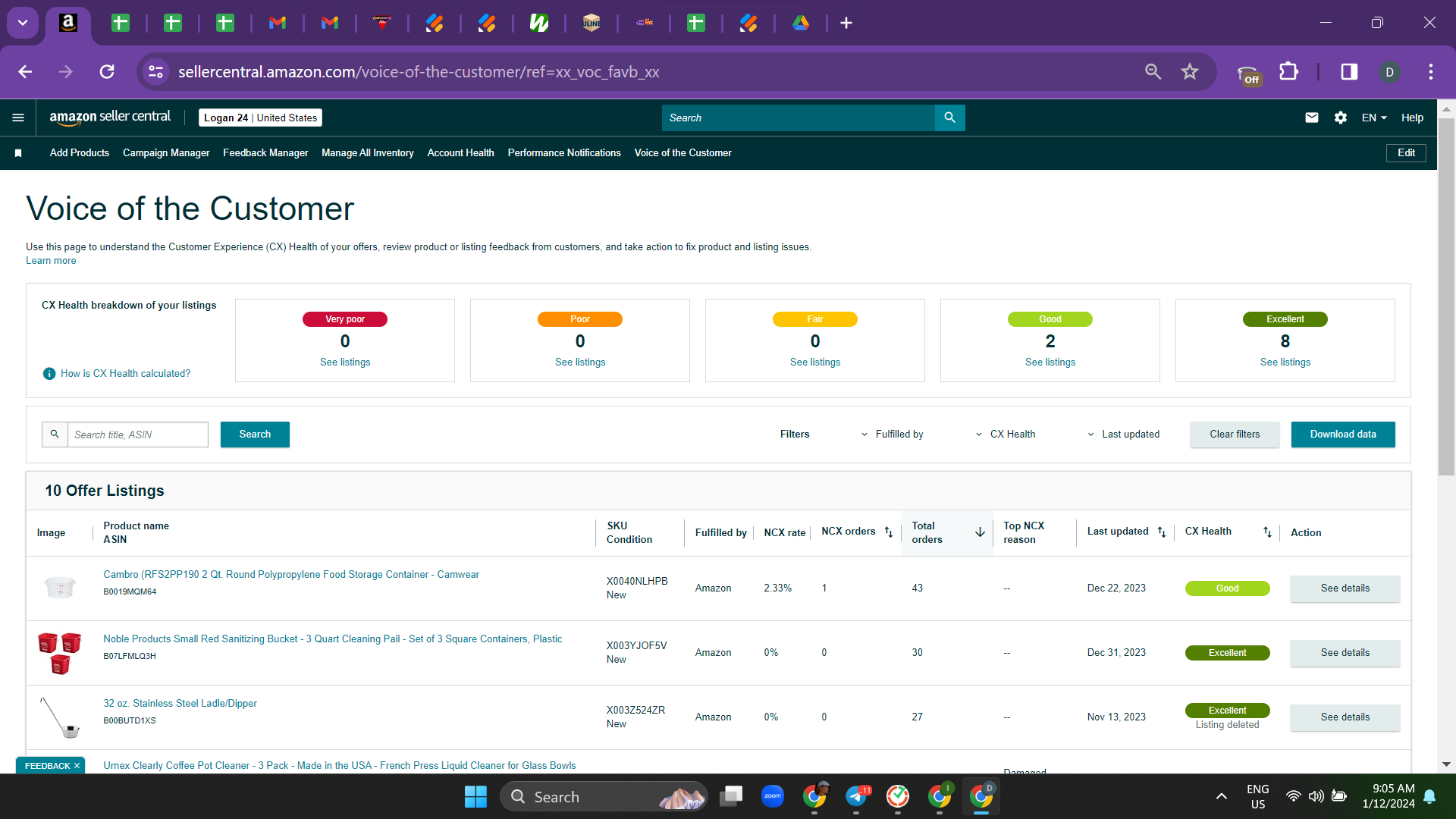Open Add Products menu item
The width and height of the screenshot is (1456, 819).
click(x=80, y=153)
